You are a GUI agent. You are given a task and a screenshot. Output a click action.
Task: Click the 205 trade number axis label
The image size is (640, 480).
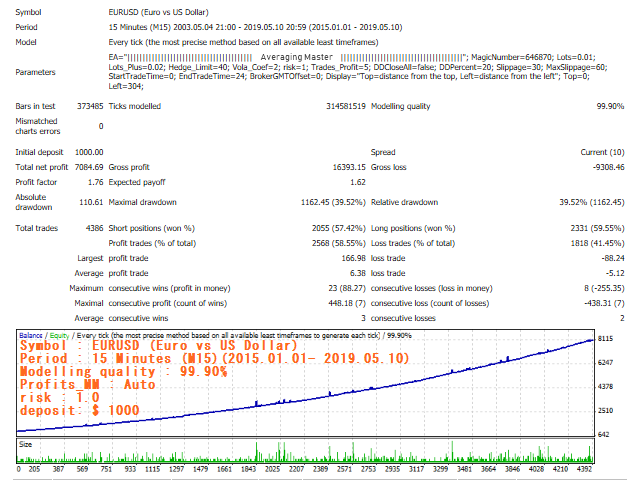tap(34, 469)
